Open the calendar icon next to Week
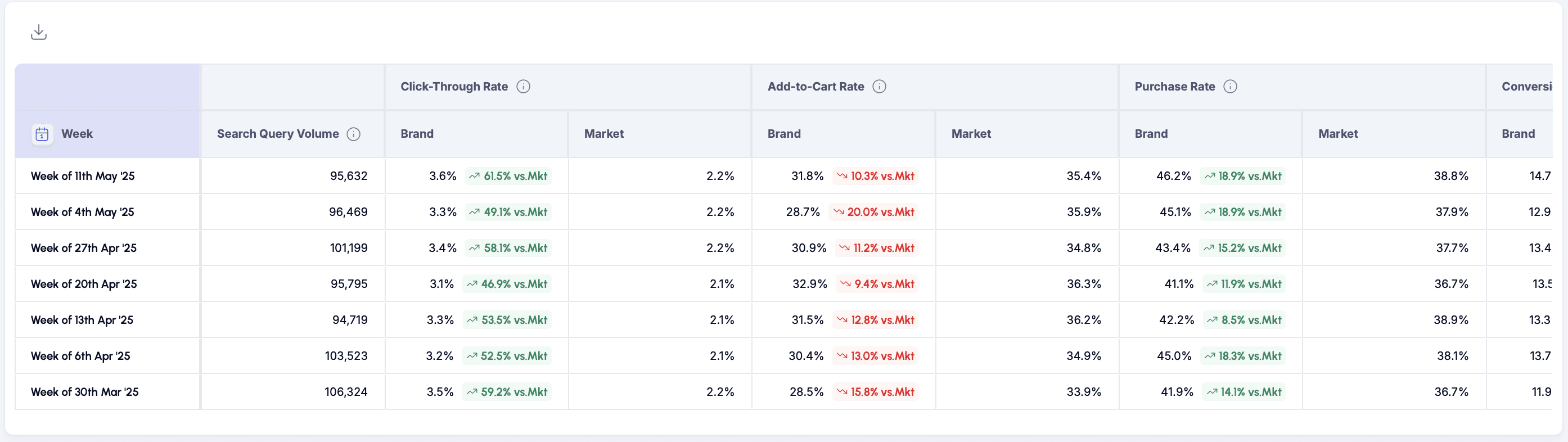Image resolution: width=1568 pixels, height=442 pixels. click(x=42, y=134)
